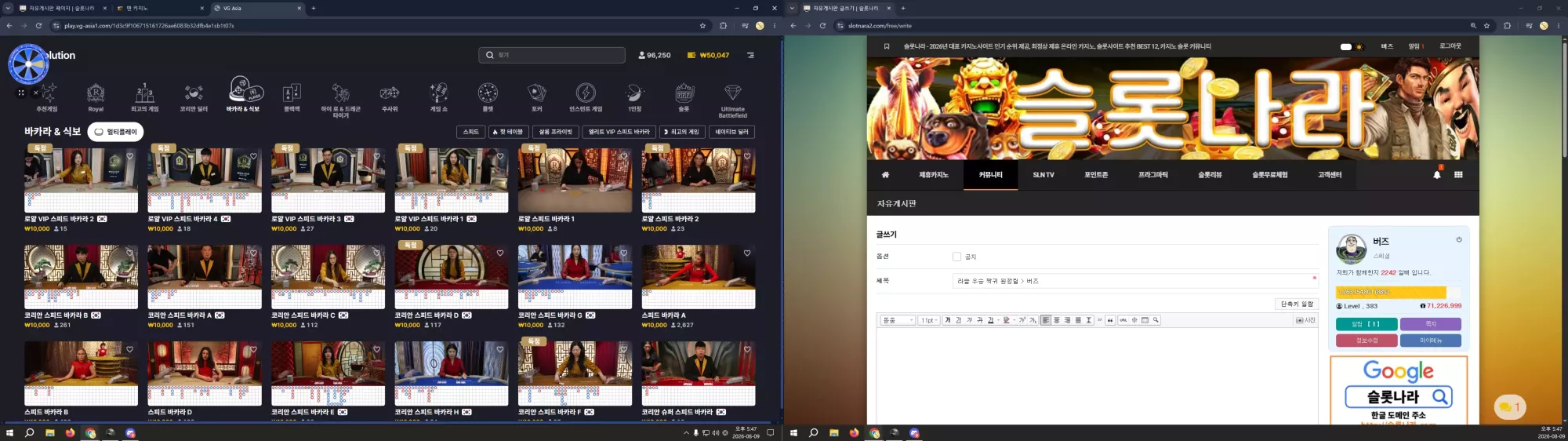Open the 블랙잭 cards category icon
Screen dimensions: 1568x441
point(292,93)
